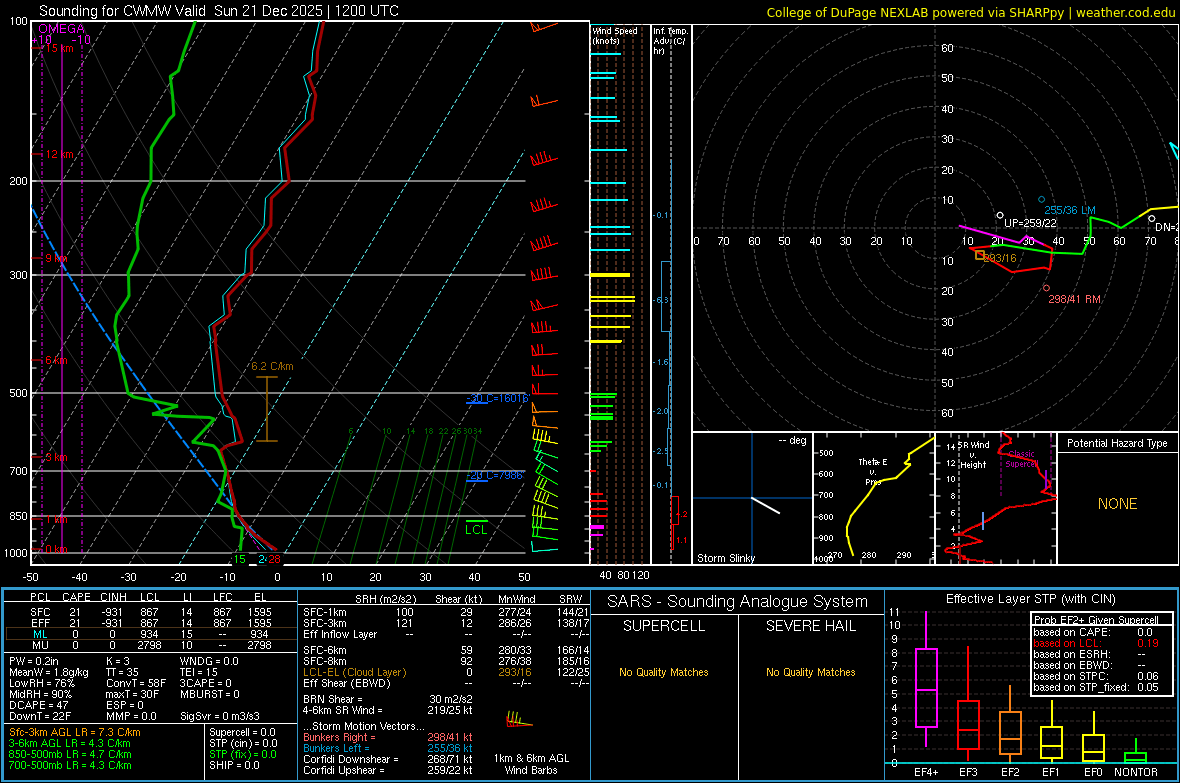Click the SFC-6km kinematics row label

pyautogui.click(x=325, y=650)
